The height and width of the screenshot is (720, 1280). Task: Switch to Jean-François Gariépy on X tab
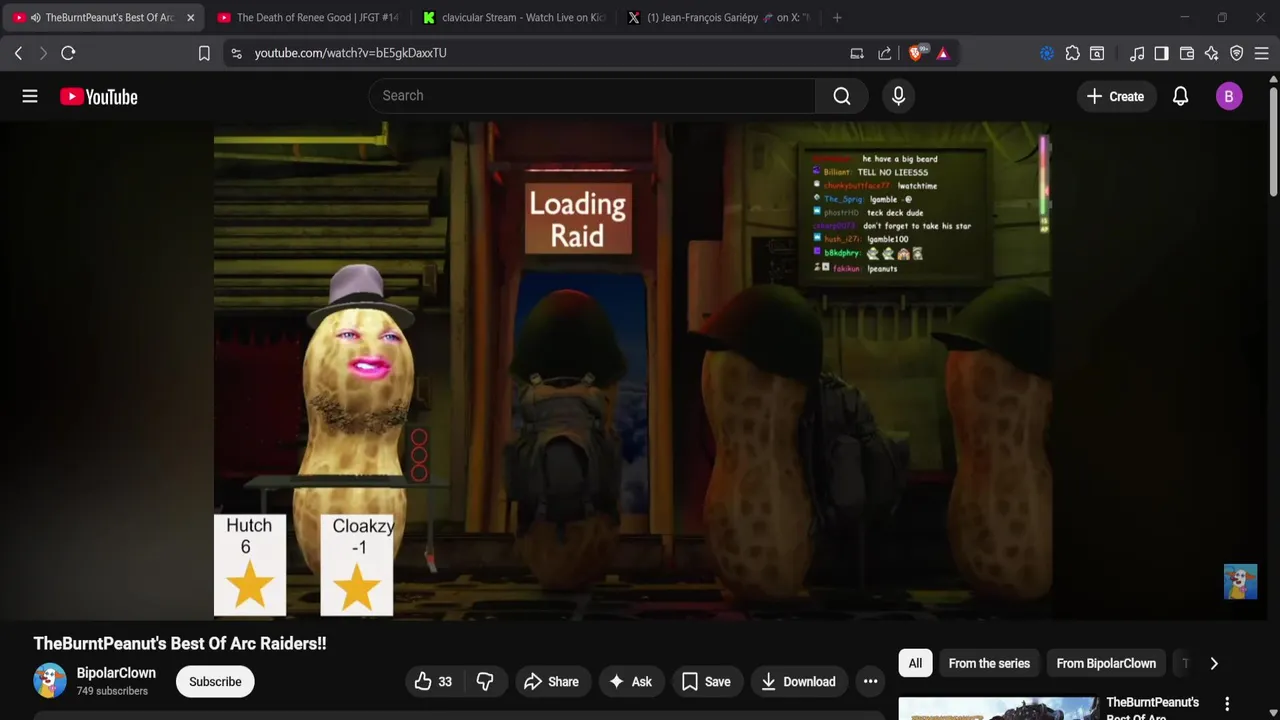pyautogui.click(x=720, y=17)
